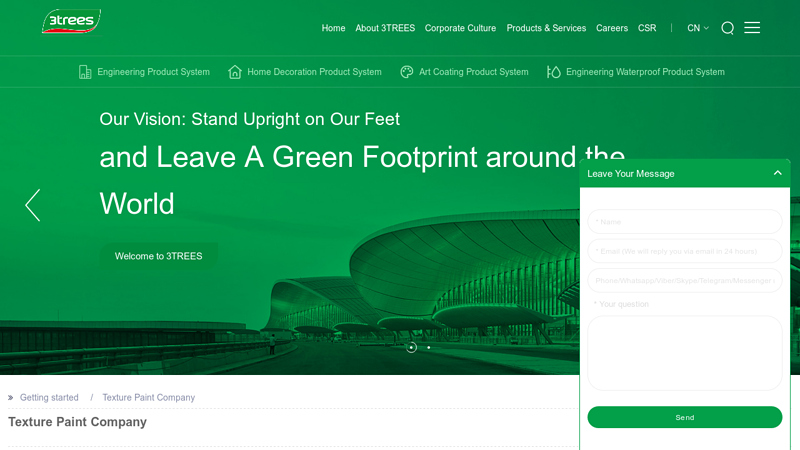
Task: Open the Products & Services menu
Action: point(546,28)
